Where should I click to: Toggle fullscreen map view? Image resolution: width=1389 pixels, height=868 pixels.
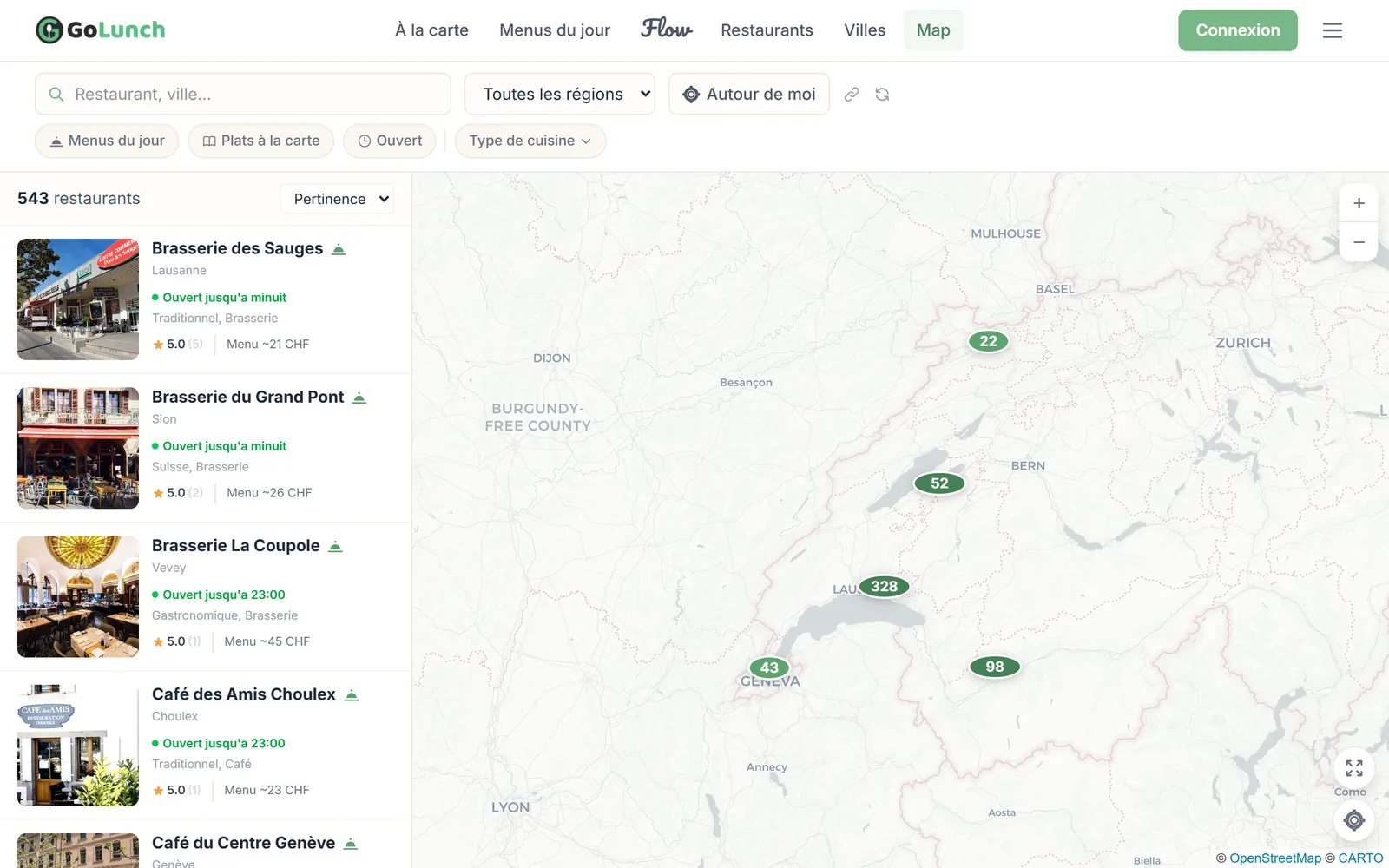coord(1354,768)
